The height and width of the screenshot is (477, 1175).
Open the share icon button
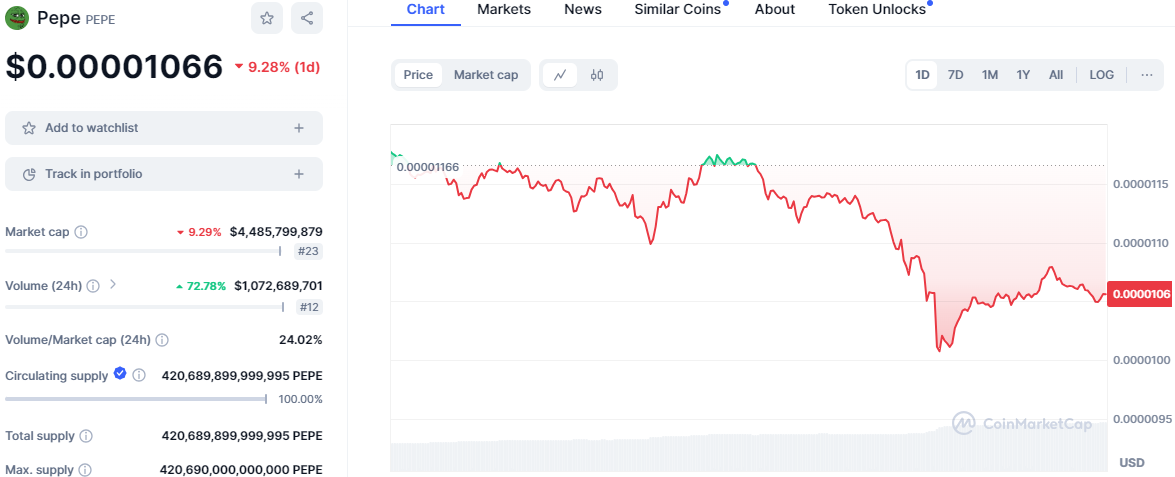click(306, 19)
